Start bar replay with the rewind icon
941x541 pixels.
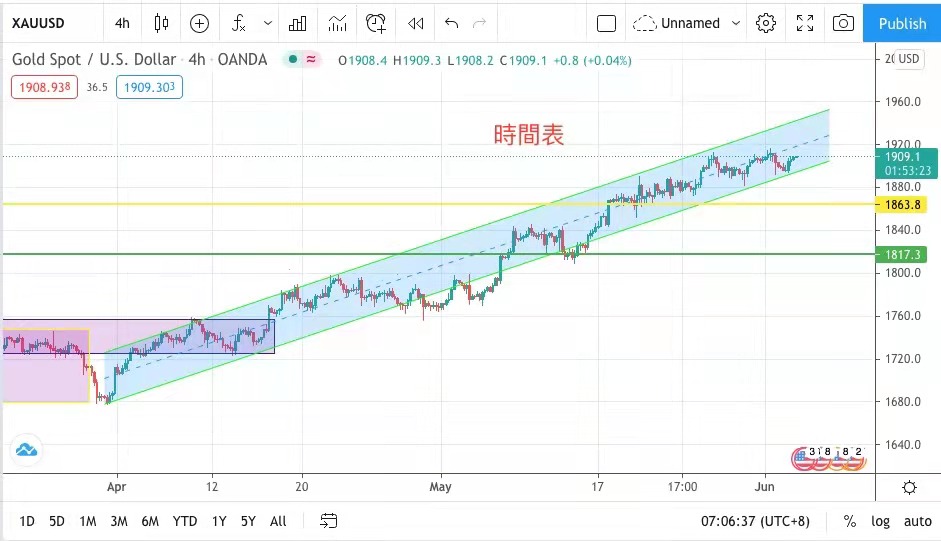tap(415, 23)
